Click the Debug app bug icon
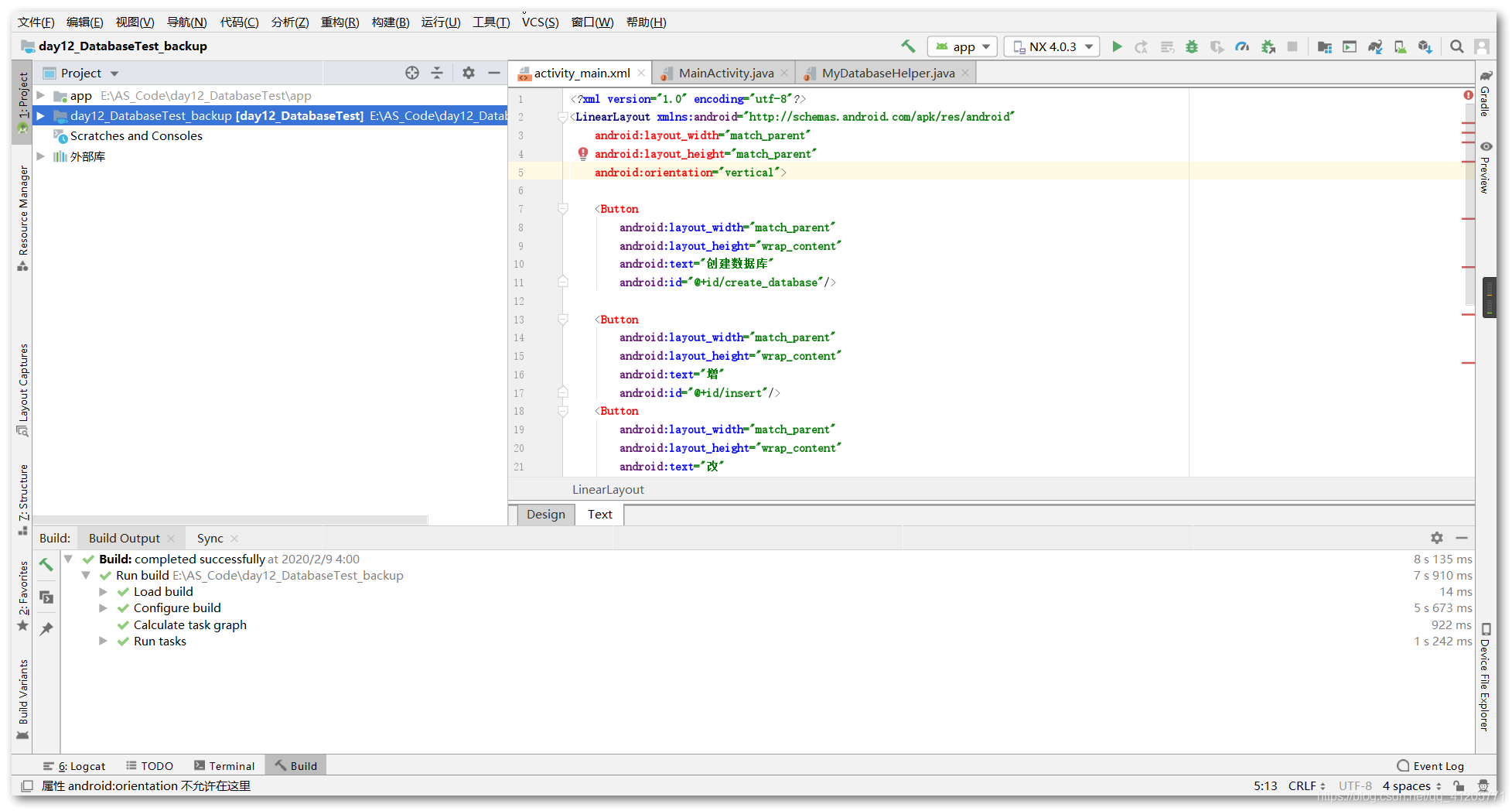The image size is (1512, 811). (1192, 46)
